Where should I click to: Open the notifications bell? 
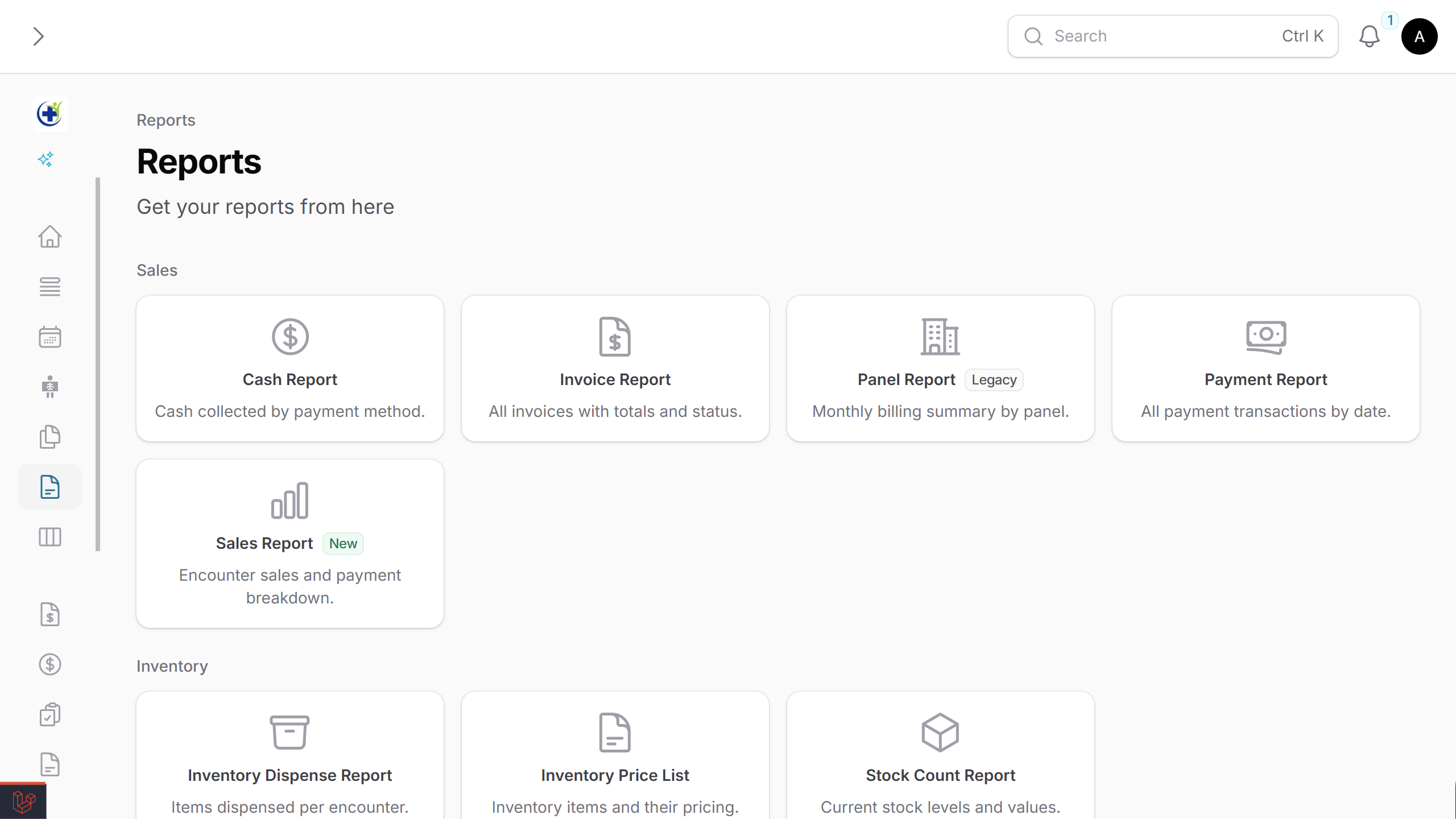point(1369,36)
